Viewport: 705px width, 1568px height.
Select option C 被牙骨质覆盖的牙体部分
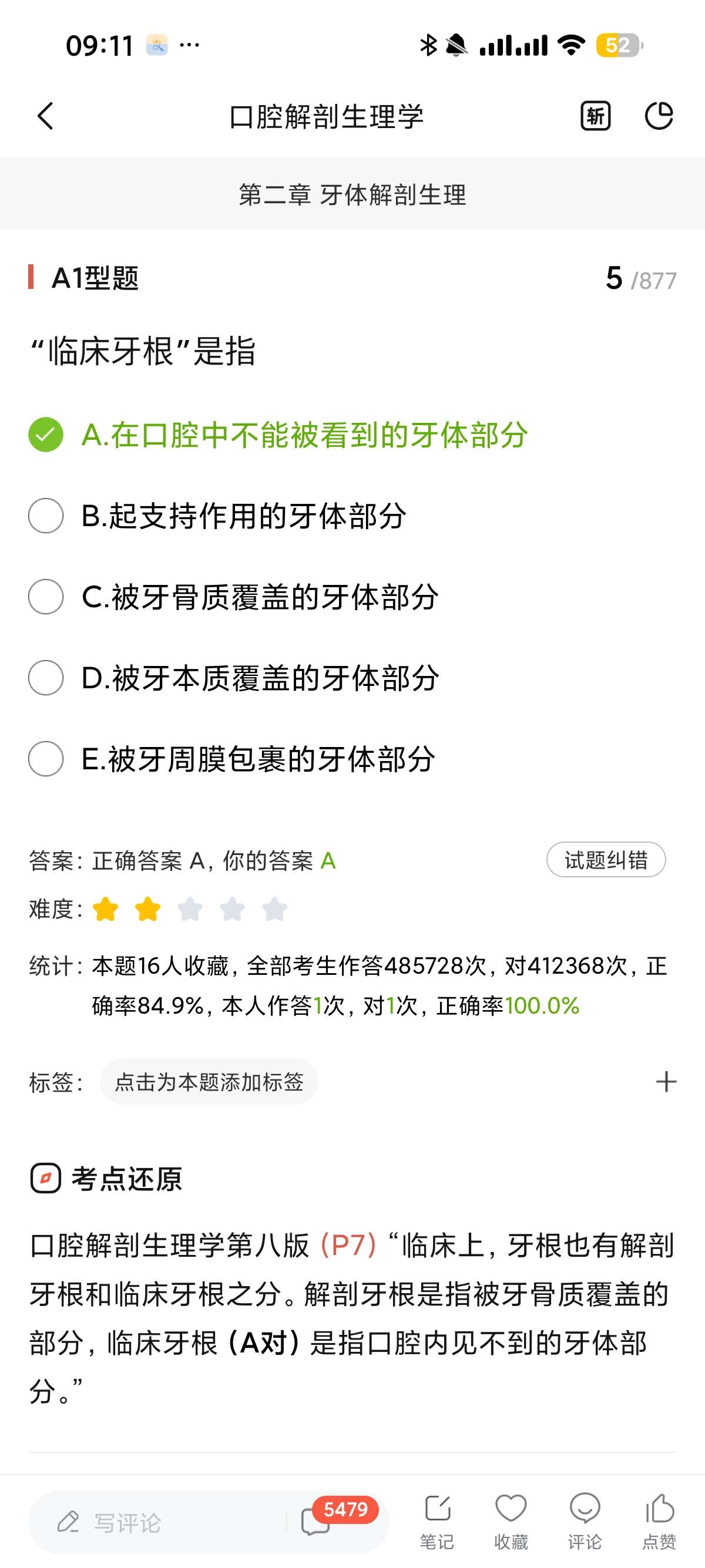[259, 597]
